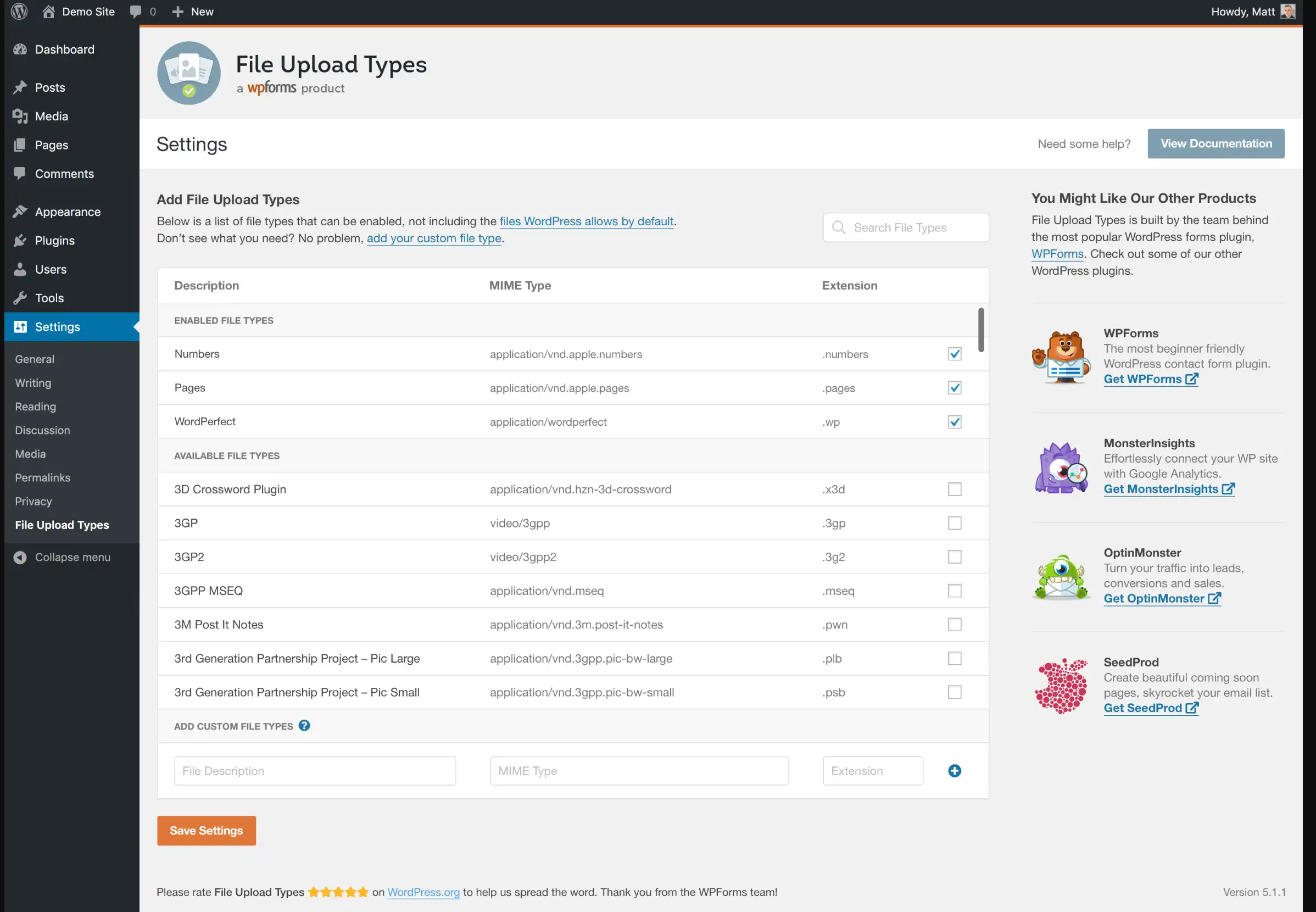Click the WPForms bear mascot image

[1061, 357]
